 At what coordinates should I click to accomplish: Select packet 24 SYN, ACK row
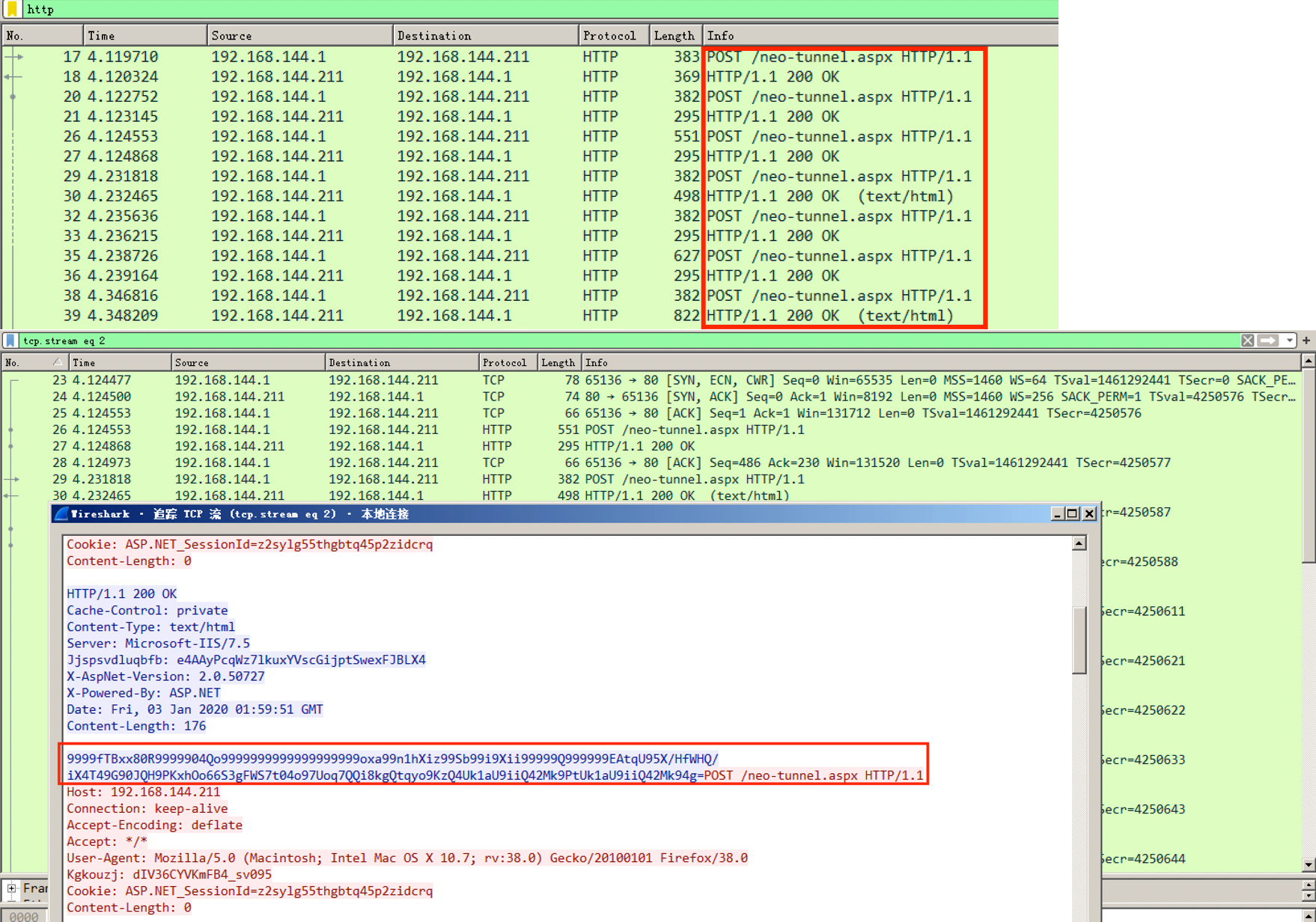[651, 397]
